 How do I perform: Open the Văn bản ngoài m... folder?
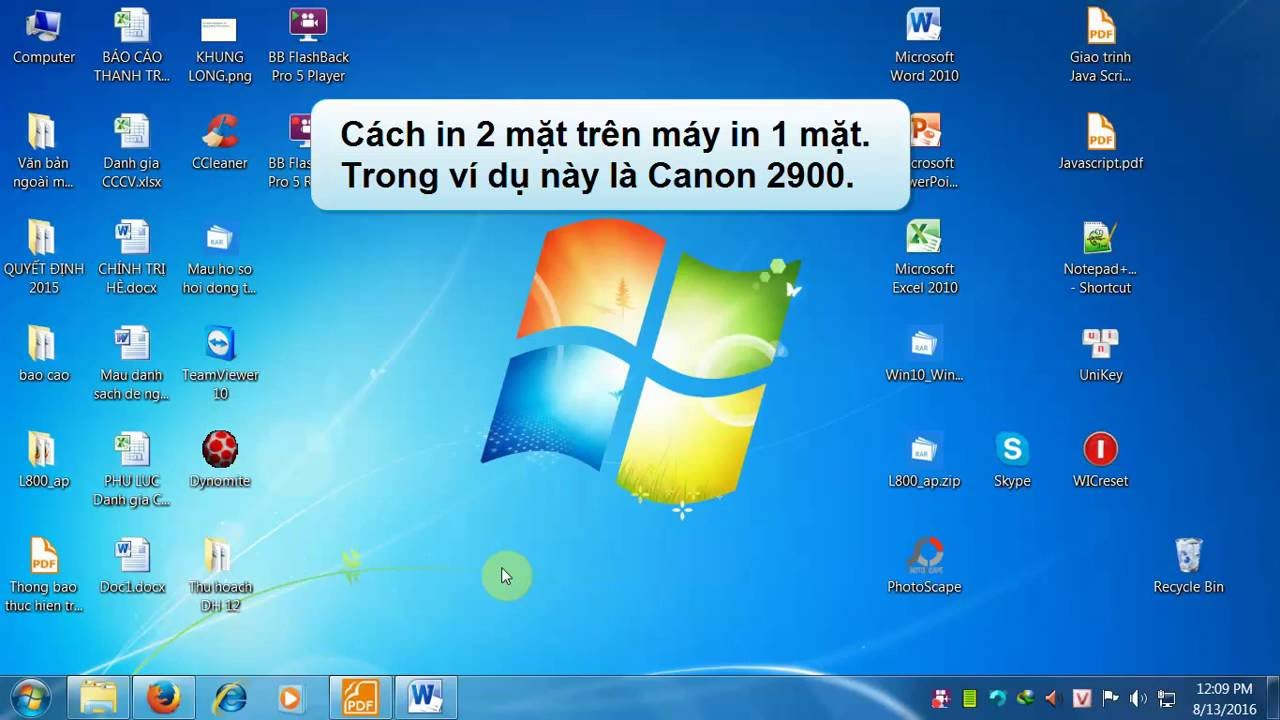click(x=43, y=152)
